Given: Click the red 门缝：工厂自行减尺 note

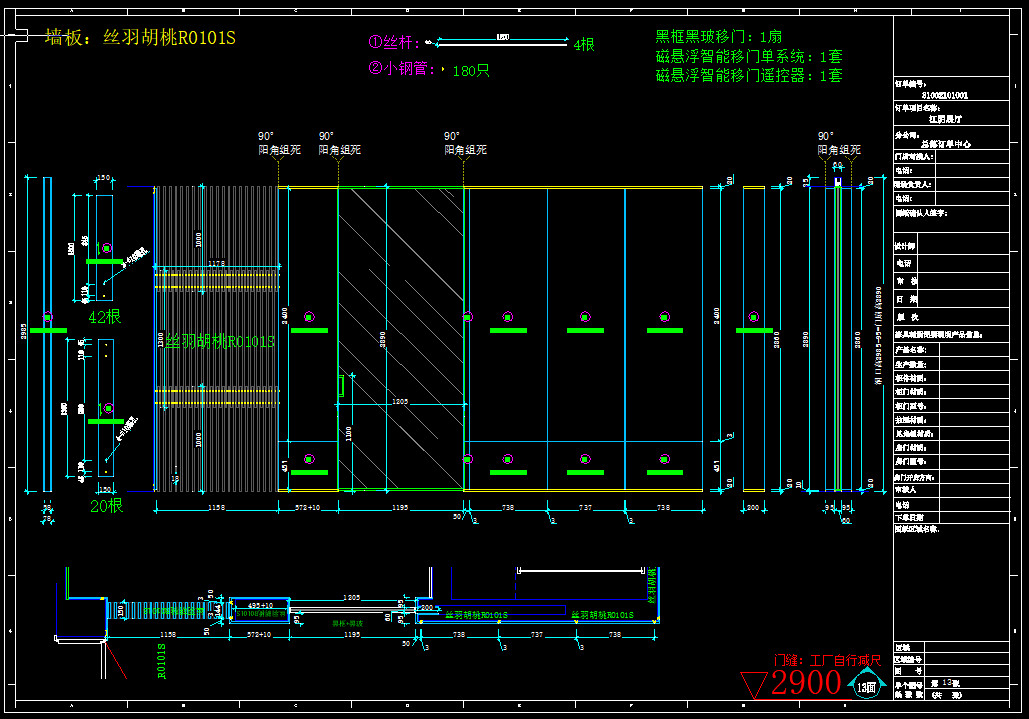Looking at the screenshot, I should (827, 661).
